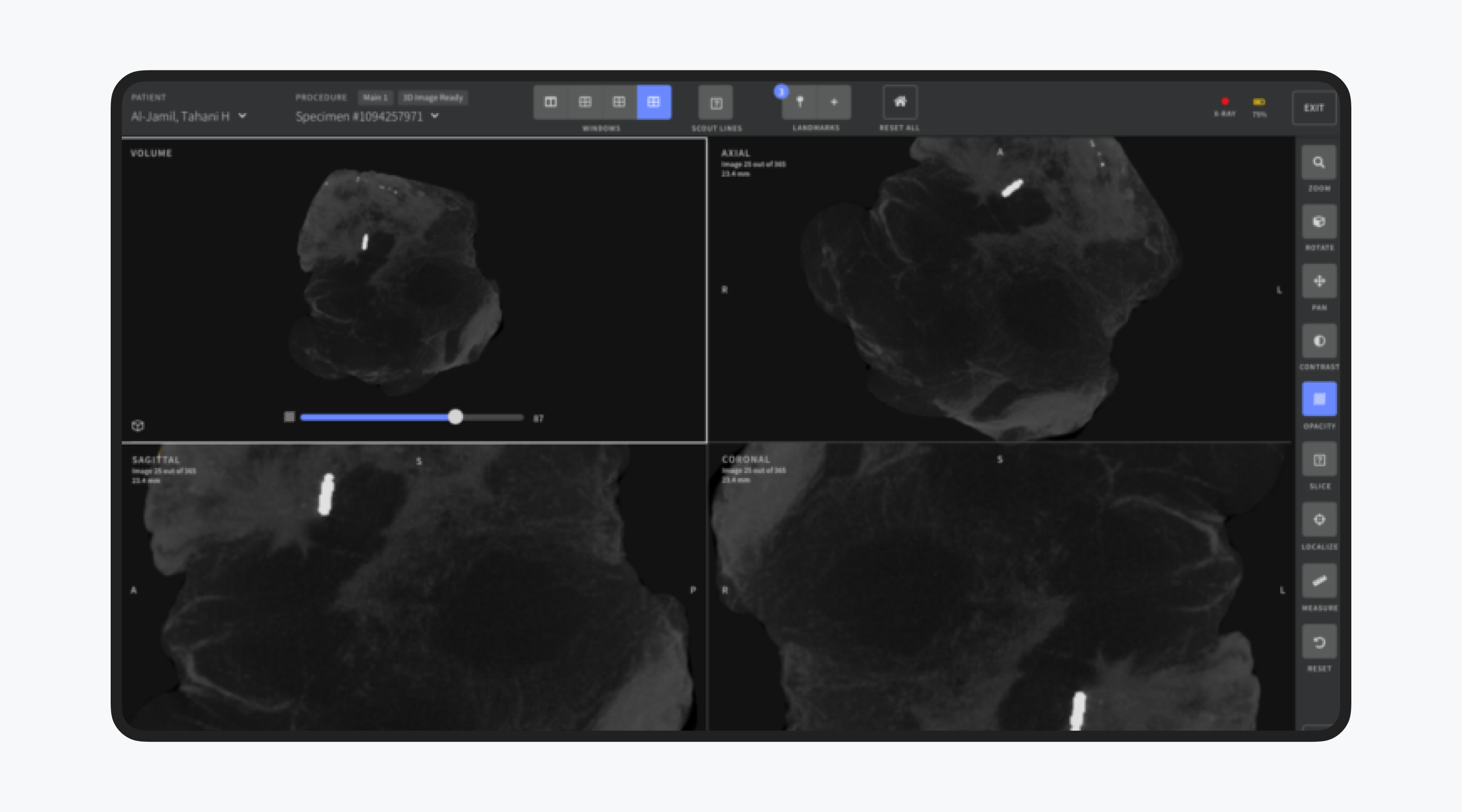Click the cube icon in Volume view

[x=138, y=426]
